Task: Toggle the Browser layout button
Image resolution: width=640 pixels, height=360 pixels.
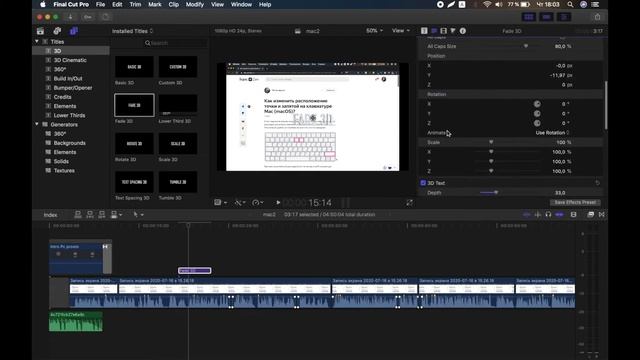Action: [529, 17]
